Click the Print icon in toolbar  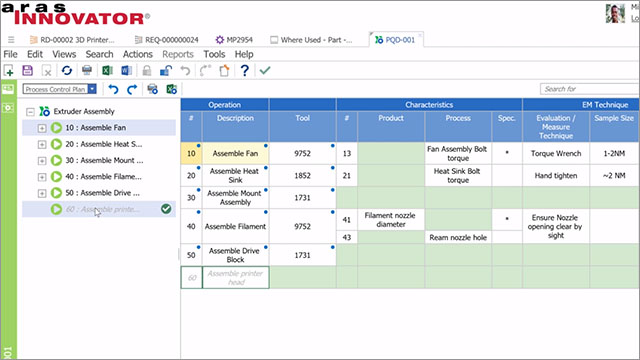87,71
